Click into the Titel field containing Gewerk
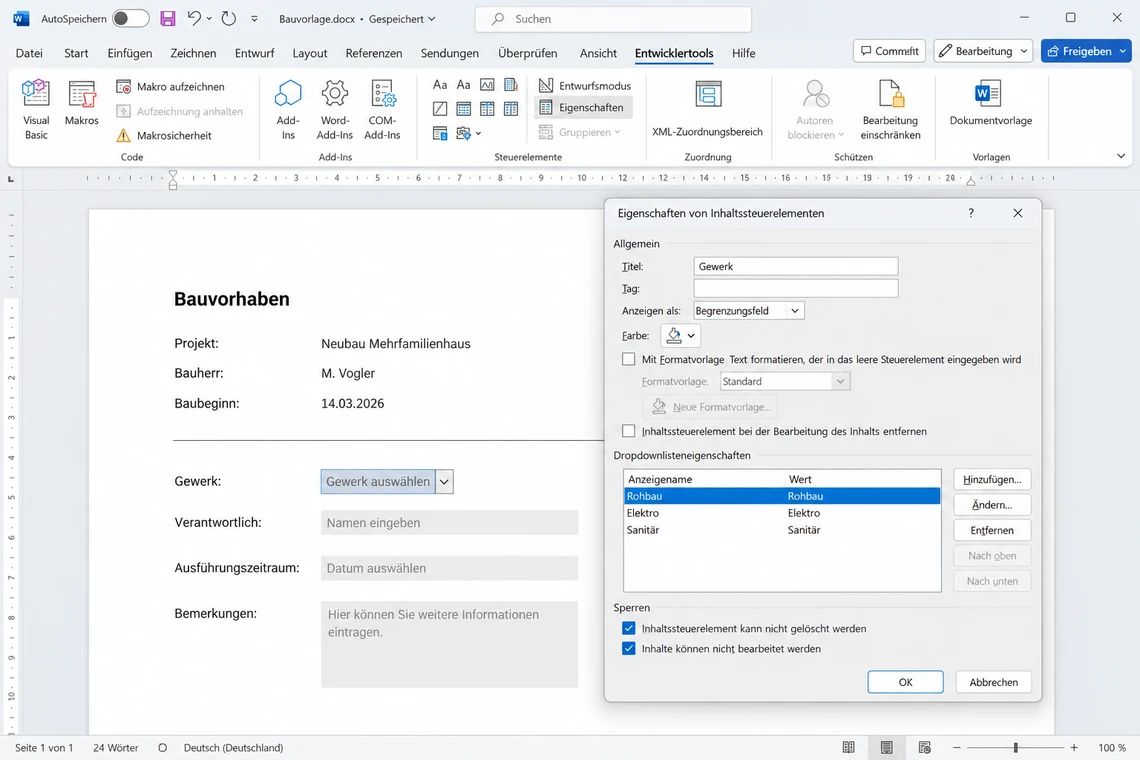This screenshot has height=760, width=1140. click(x=795, y=266)
